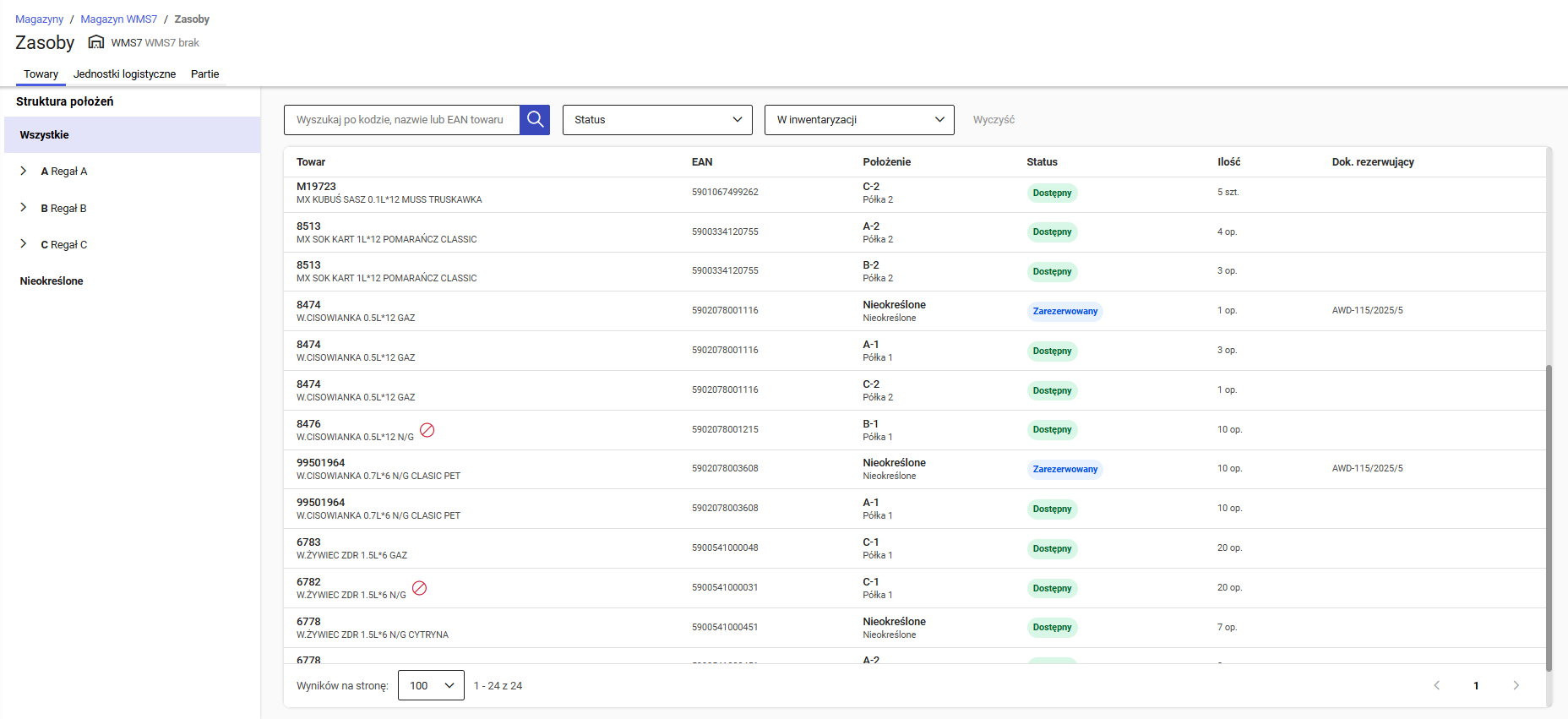Expand the C Regał C tree node
1568x719 pixels.
[24, 244]
